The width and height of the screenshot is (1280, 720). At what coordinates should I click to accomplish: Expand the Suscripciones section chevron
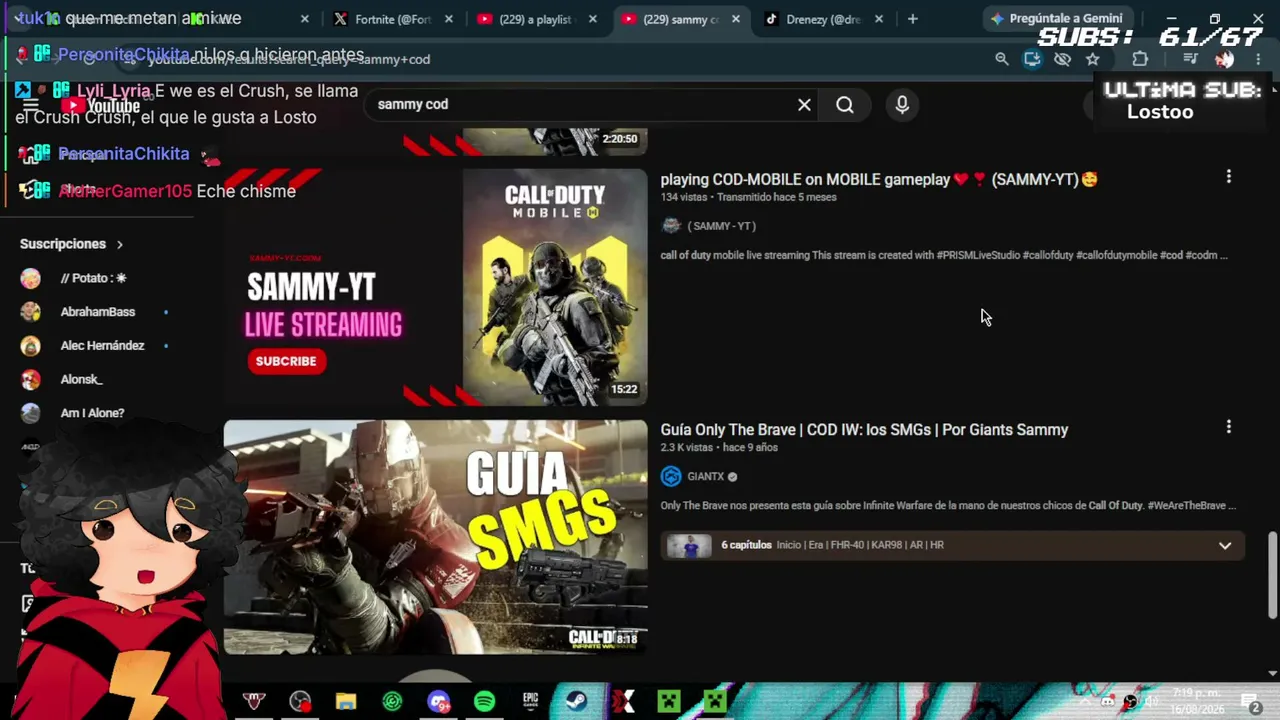point(120,244)
